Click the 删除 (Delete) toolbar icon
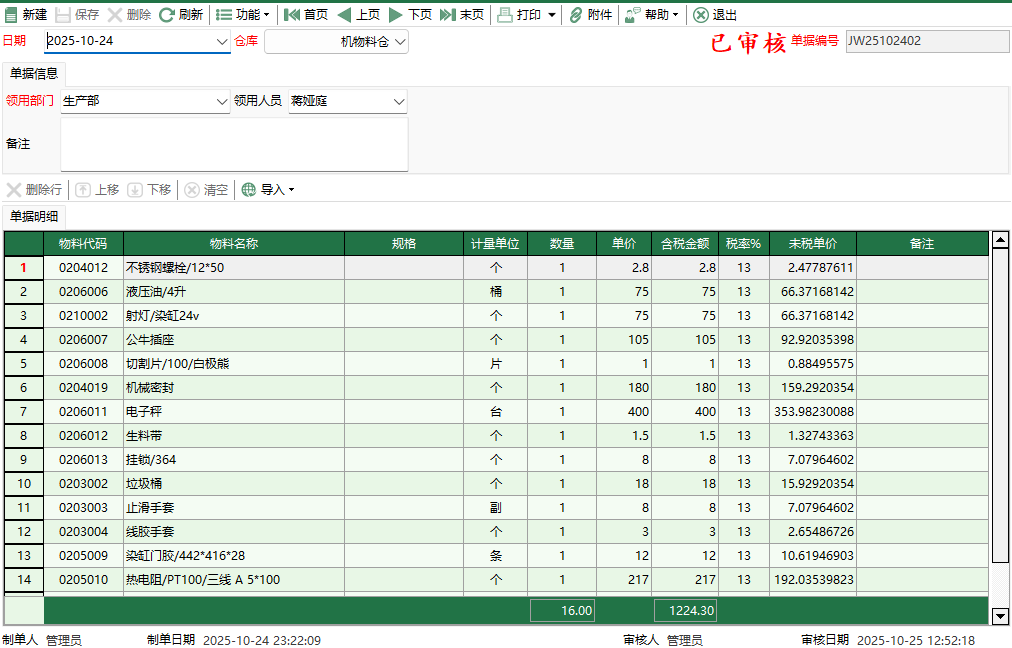This screenshot has width=1012, height=648. 141,15
